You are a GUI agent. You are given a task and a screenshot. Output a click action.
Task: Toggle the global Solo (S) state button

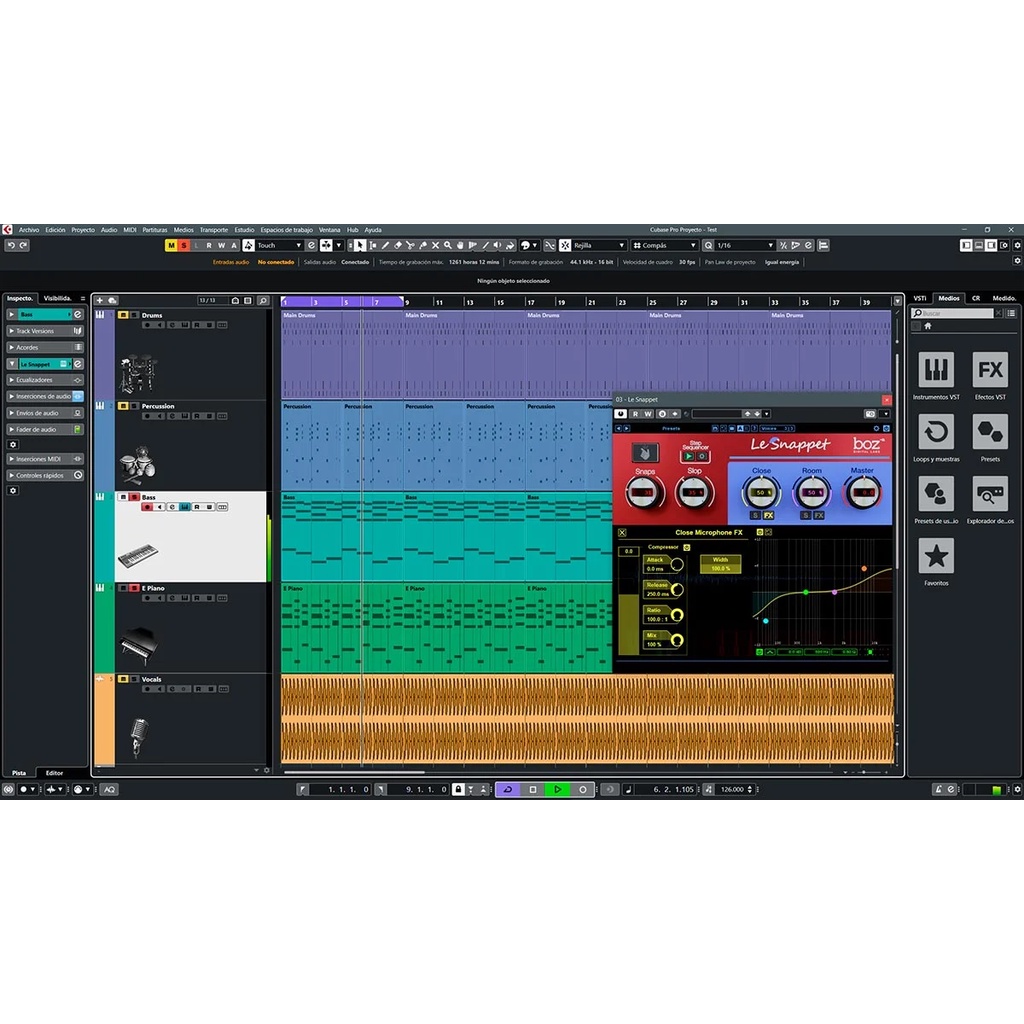pos(184,245)
